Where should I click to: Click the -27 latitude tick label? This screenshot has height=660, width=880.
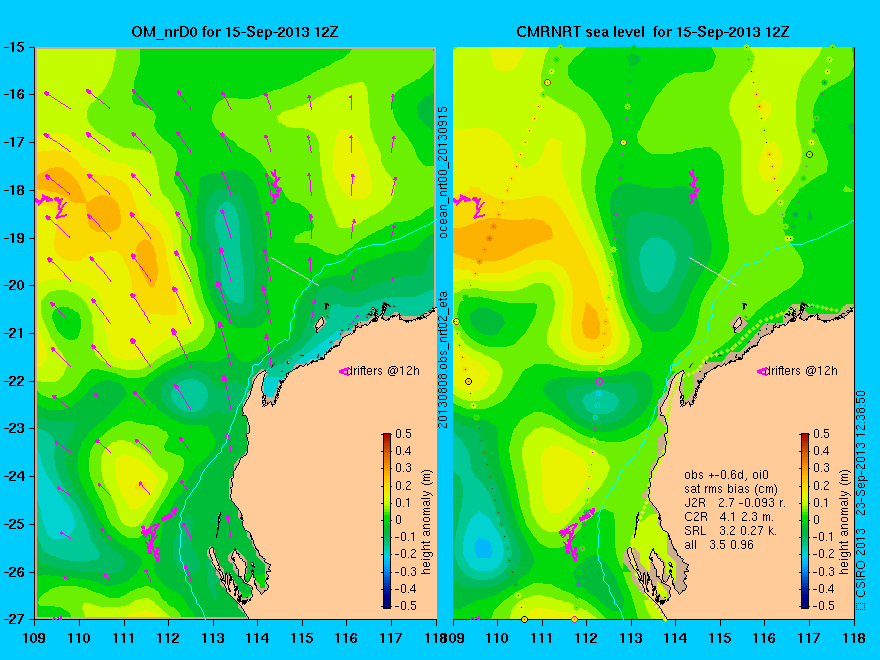pyautogui.click(x=13, y=619)
